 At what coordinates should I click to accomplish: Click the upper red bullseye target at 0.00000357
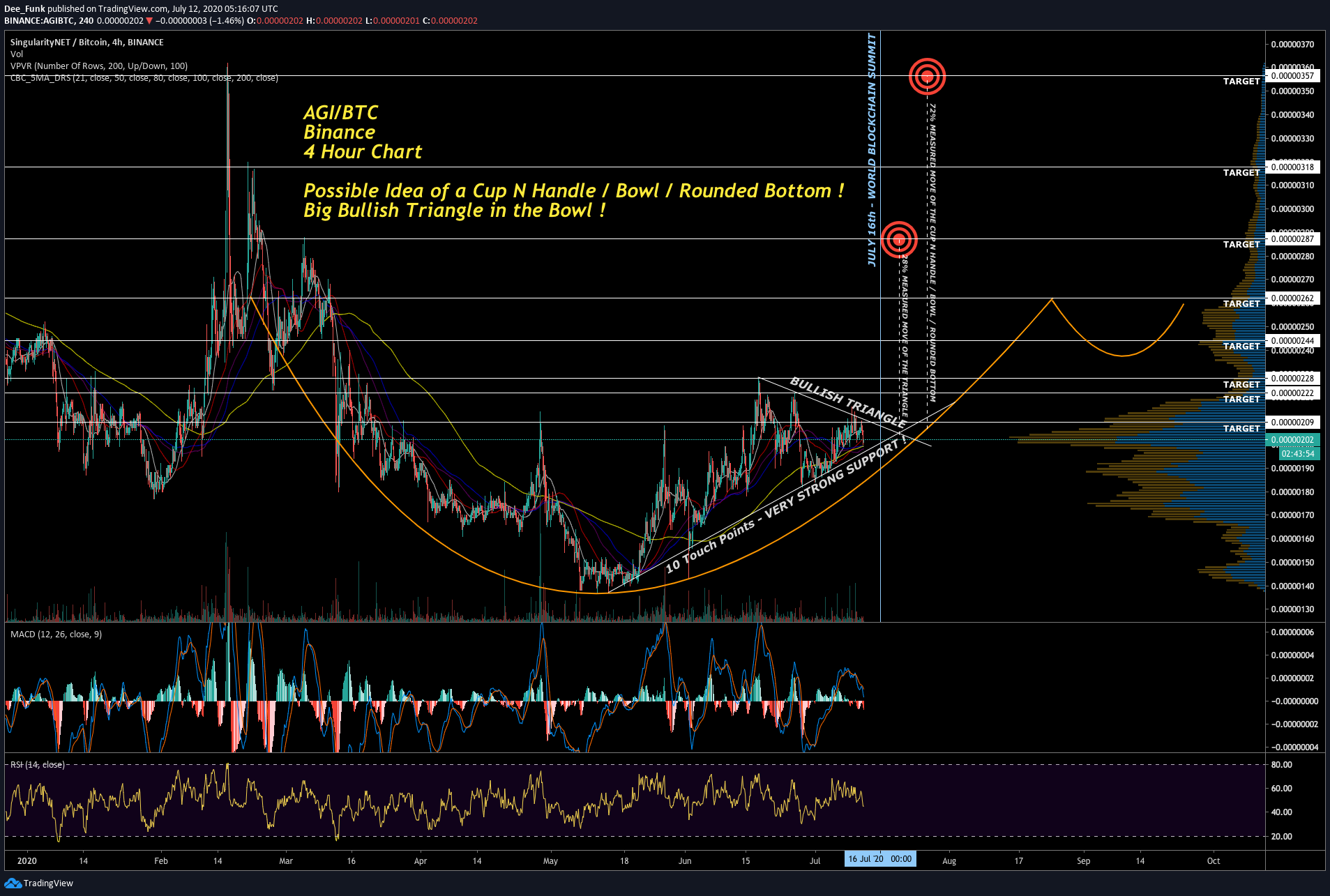click(x=927, y=76)
